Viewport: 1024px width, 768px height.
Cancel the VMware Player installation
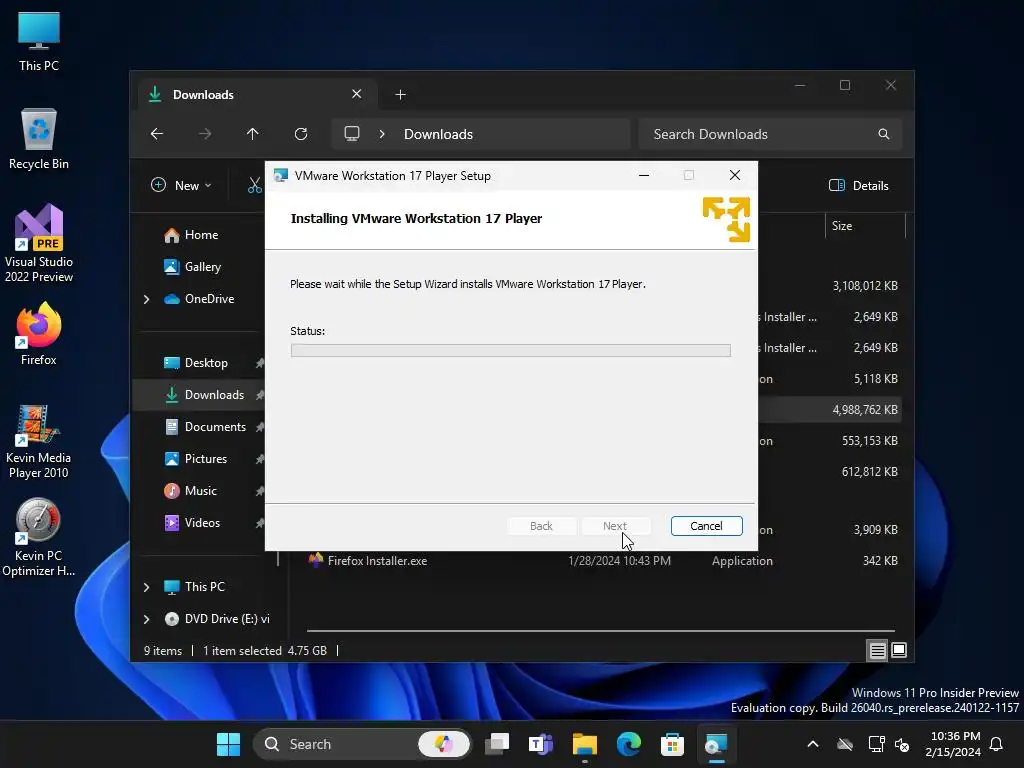coord(707,526)
